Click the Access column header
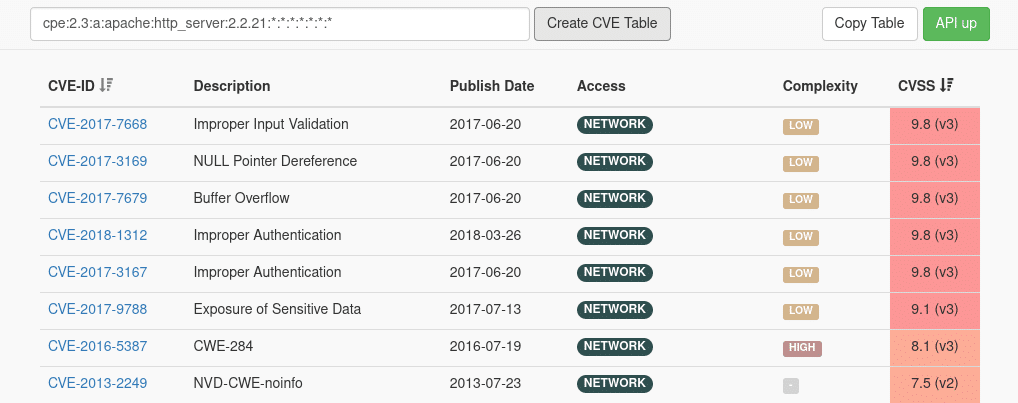 (601, 86)
